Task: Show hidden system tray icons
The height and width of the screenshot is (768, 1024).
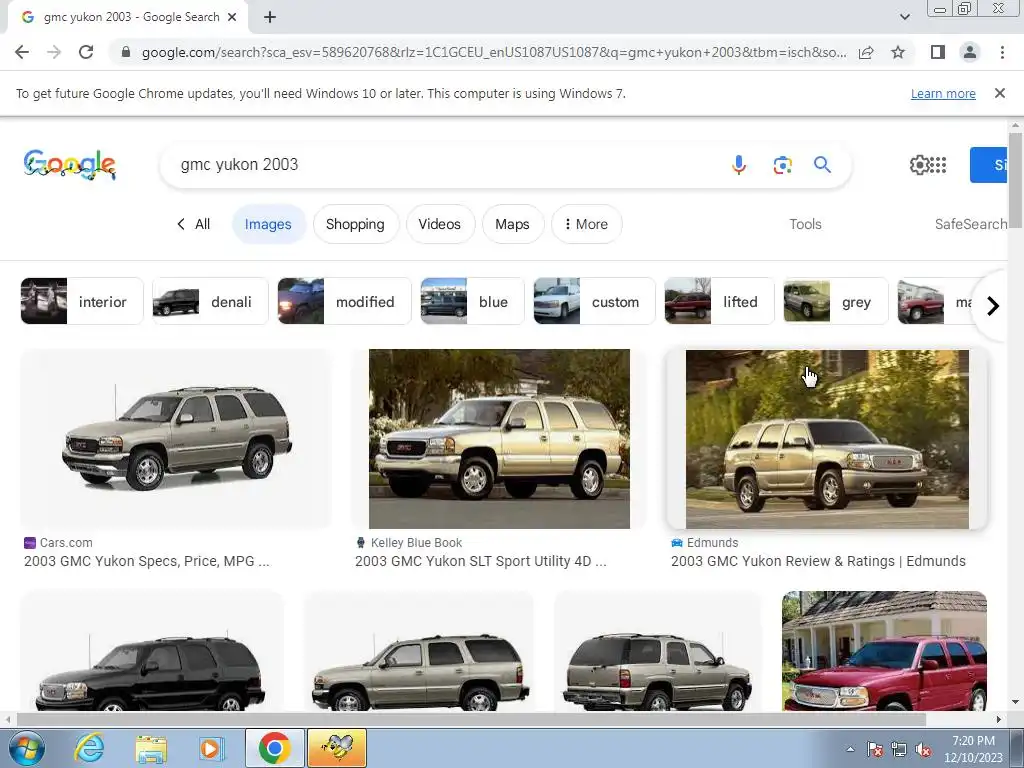Action: [850, 749]
